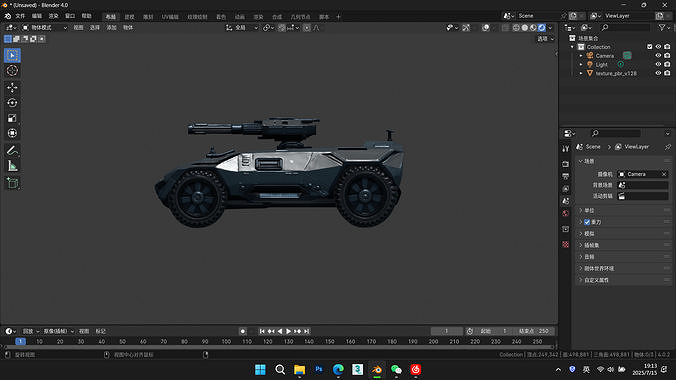Expand the Rigid Body World (刚体世界环境) panel

624,268
